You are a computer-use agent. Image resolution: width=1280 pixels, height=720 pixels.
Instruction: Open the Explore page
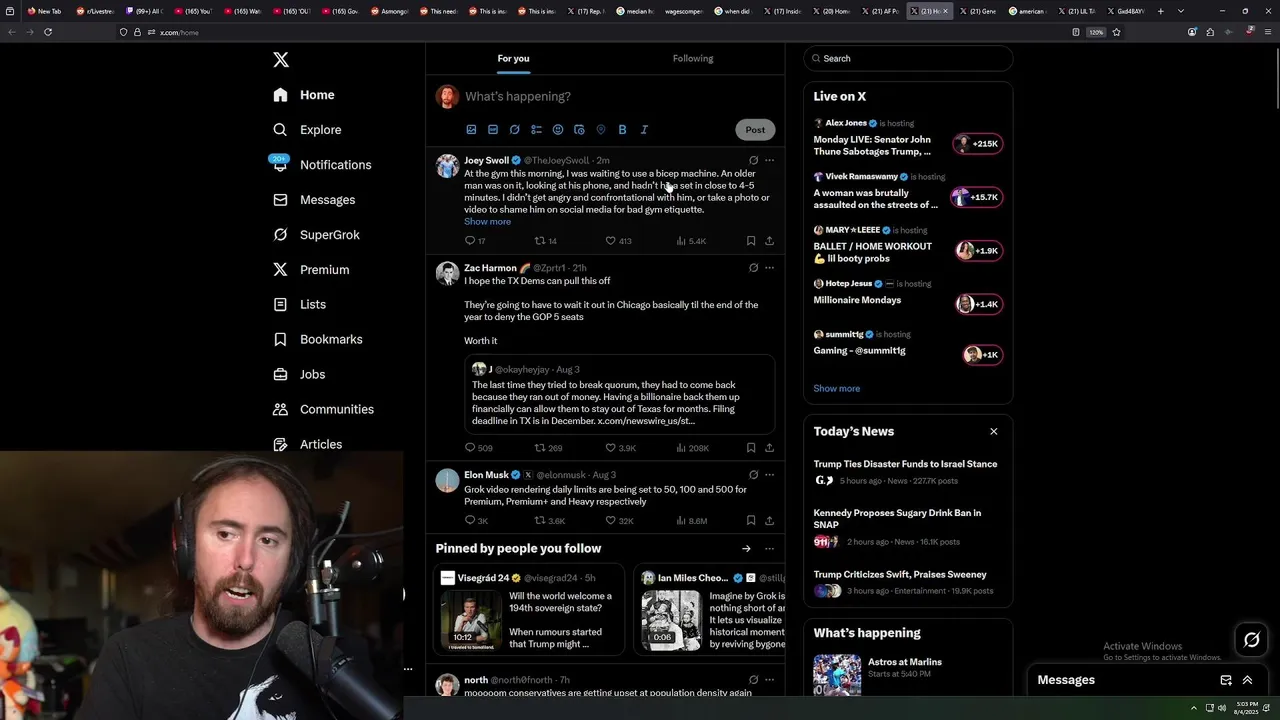[307, 130]
